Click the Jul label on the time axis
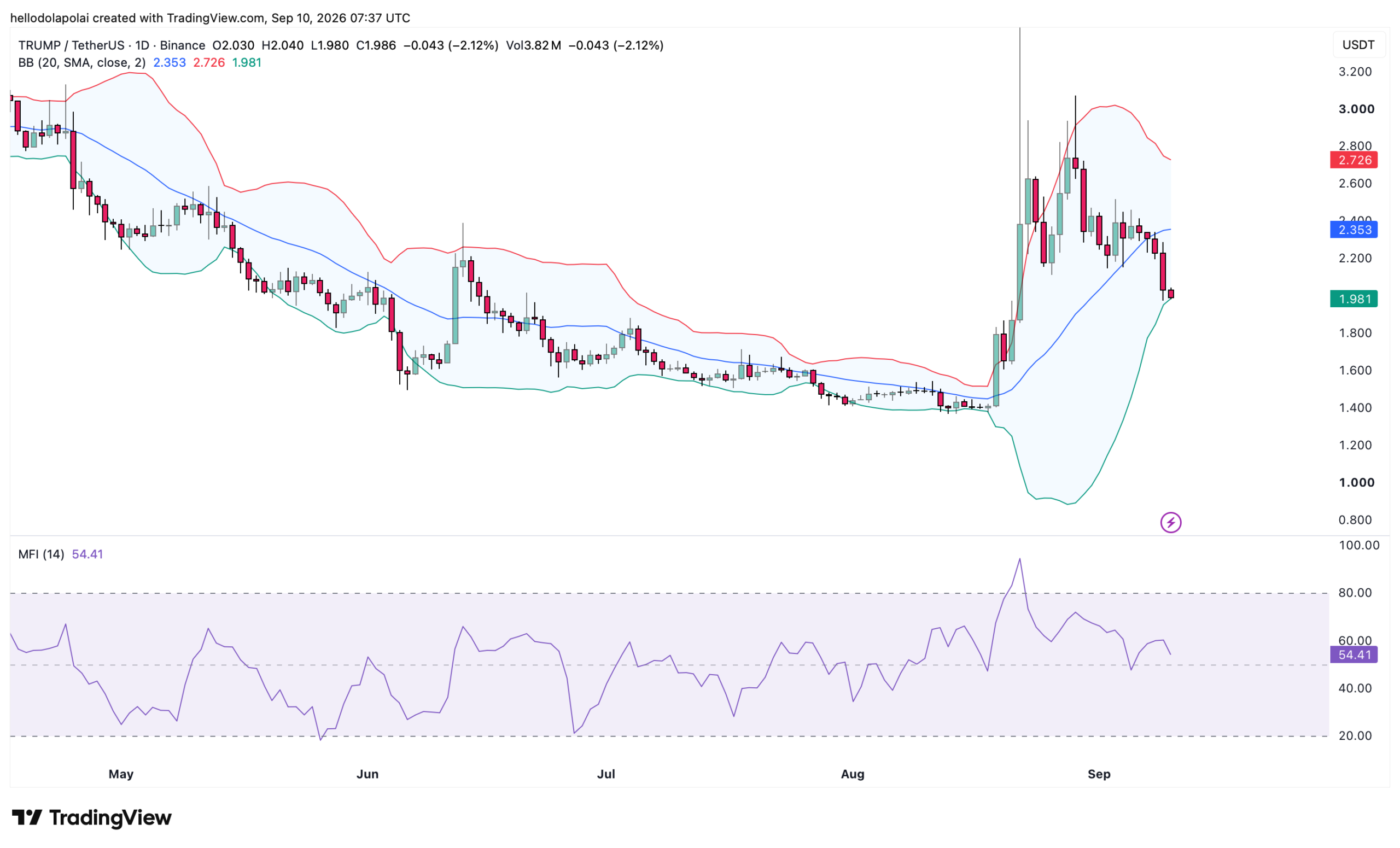 (606, 774)
